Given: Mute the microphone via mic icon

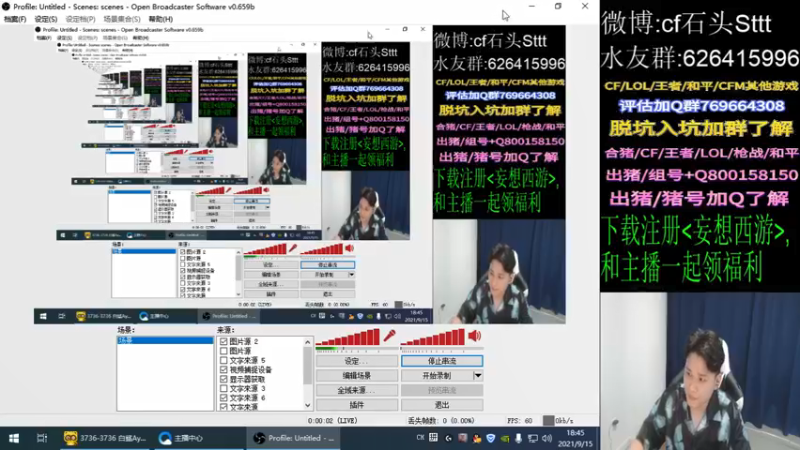Looking at the screenshot, I should (389, 336).
